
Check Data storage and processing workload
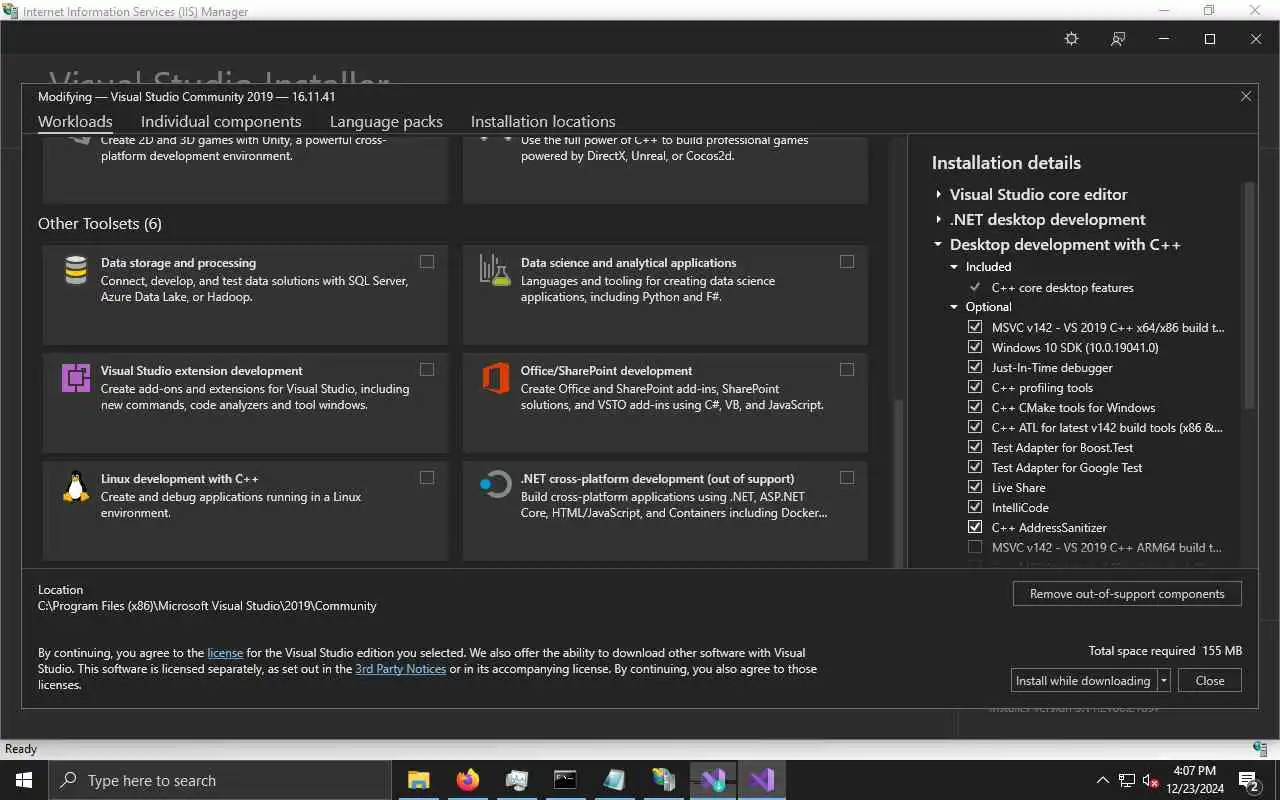pyautogui.click(x=427, y=262)
